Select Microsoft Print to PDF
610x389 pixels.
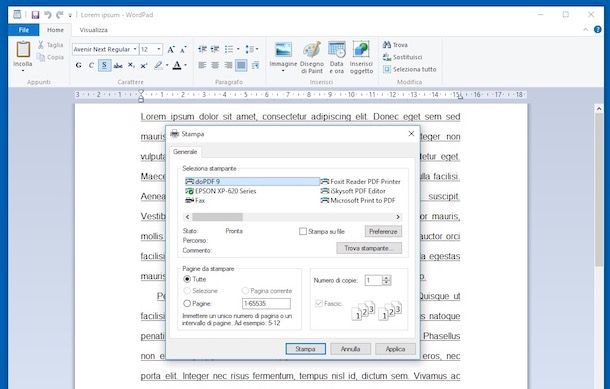tap(358, 200)
